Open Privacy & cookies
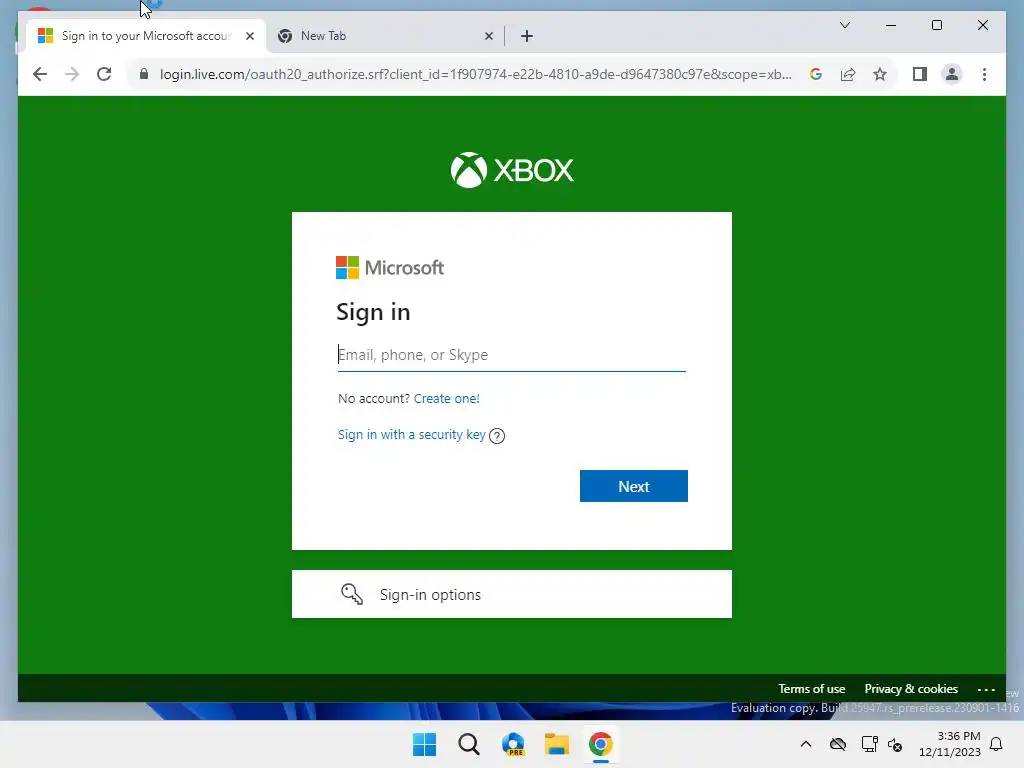This screenshot has width=1024, height=768. pyautogui.click(x=911, y=689)
